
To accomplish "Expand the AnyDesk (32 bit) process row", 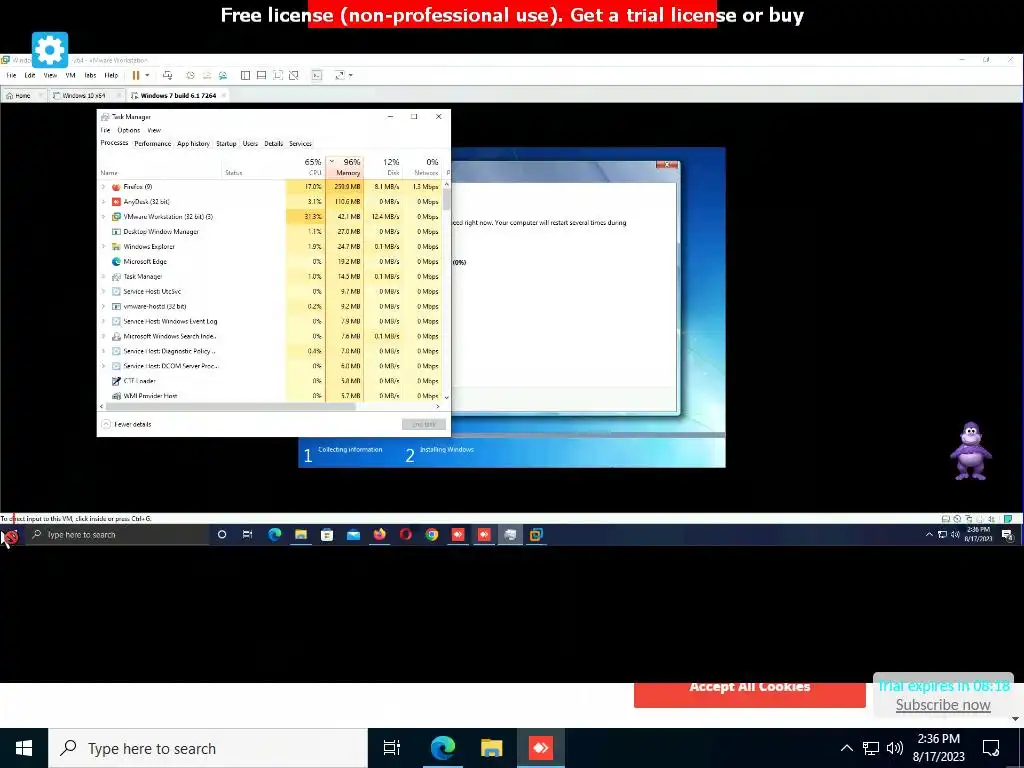I will (x=103, y=202).
